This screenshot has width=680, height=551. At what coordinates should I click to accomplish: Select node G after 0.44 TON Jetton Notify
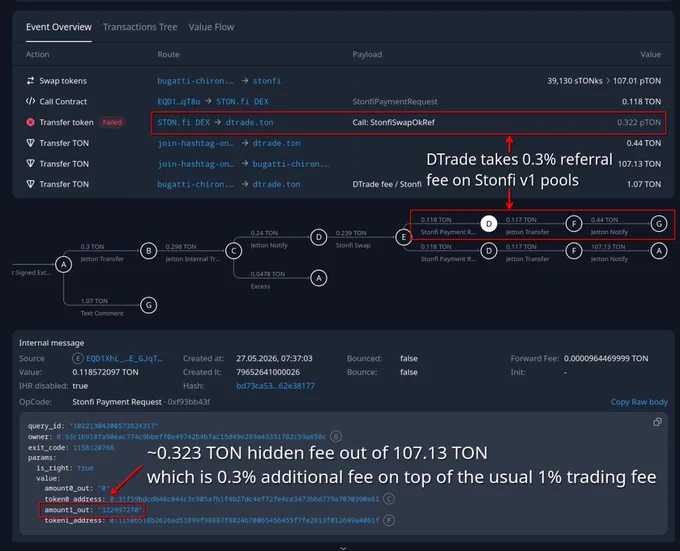point(659,224)
